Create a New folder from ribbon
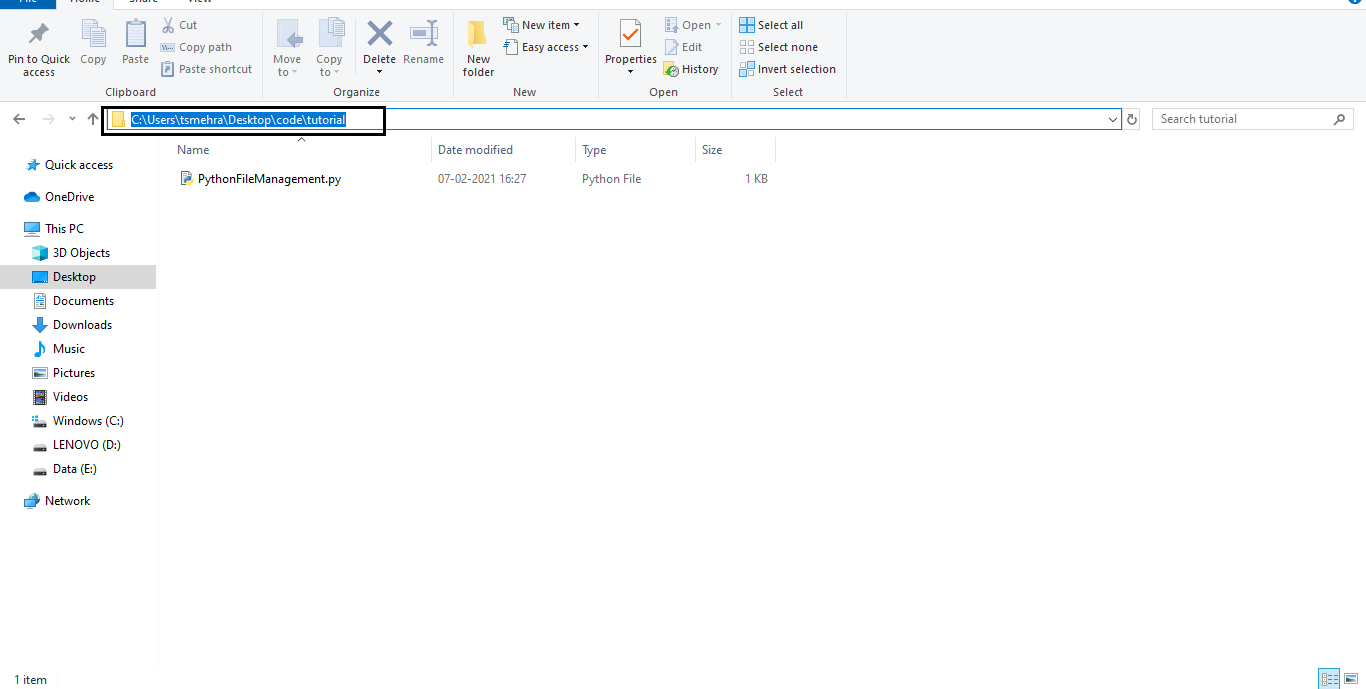This screenshot has width=1366, height=689. (x=478, y=48)
